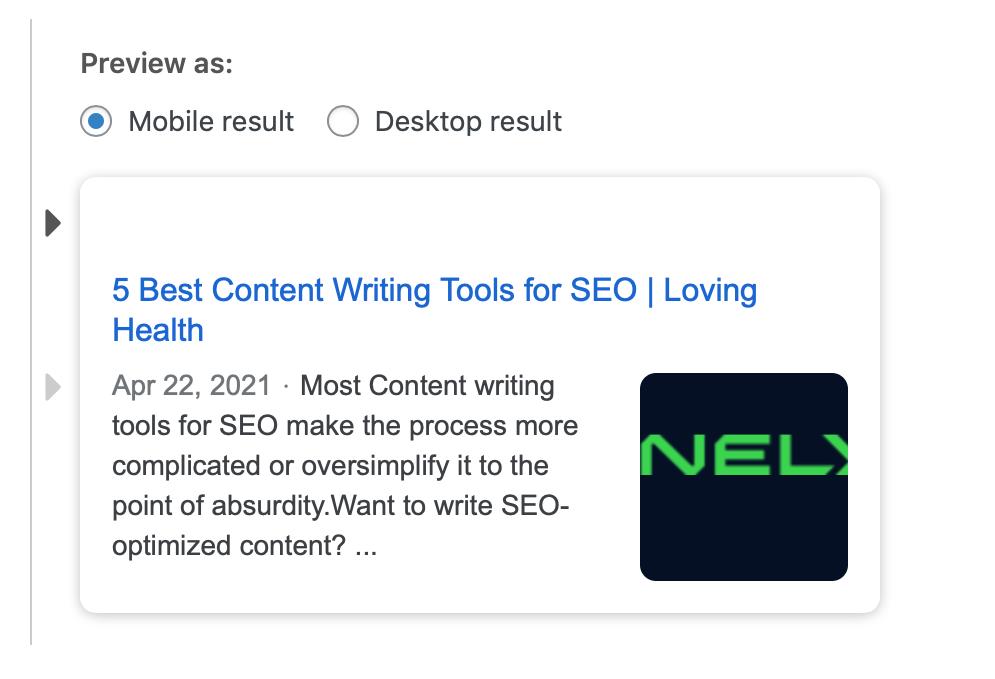Click the "Most Content writing" description start
This screenshot has height=679, width=995.
tap(427, 386)
